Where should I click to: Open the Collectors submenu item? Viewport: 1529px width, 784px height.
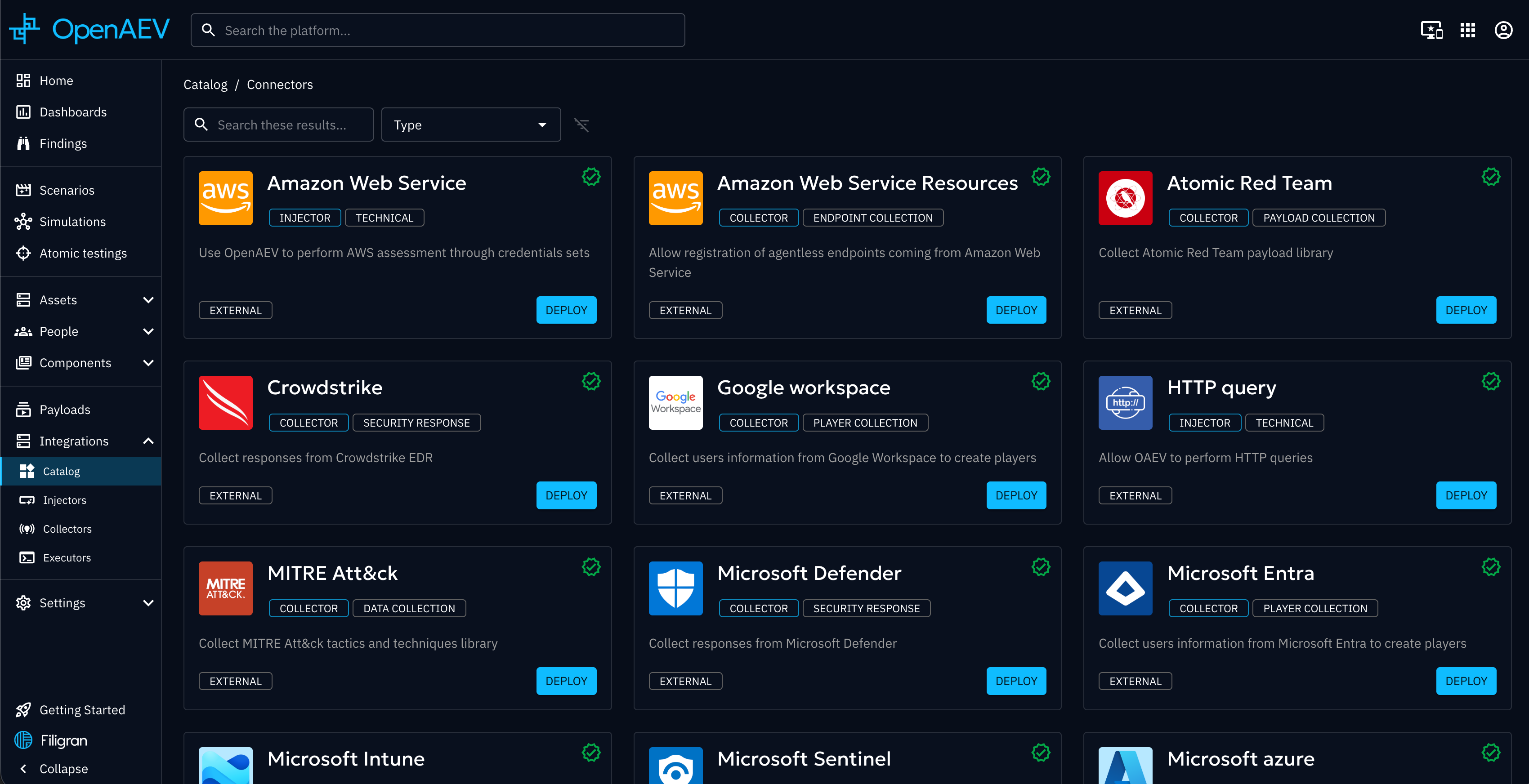[x=67, y=529]
